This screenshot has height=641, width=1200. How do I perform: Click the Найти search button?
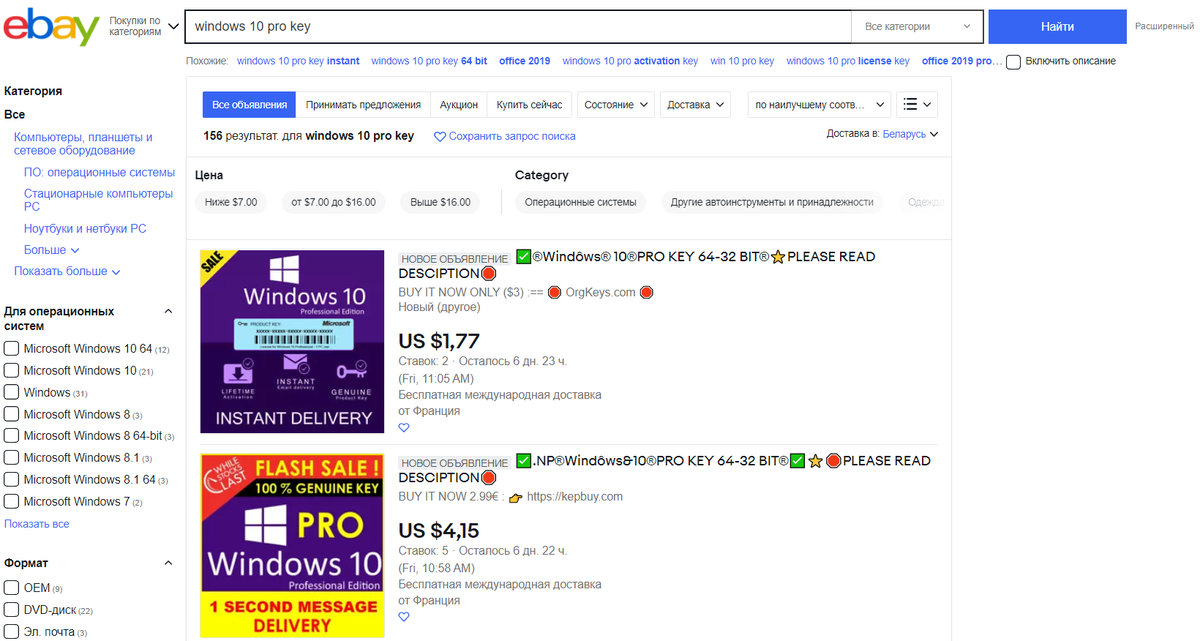point(1057,27)
